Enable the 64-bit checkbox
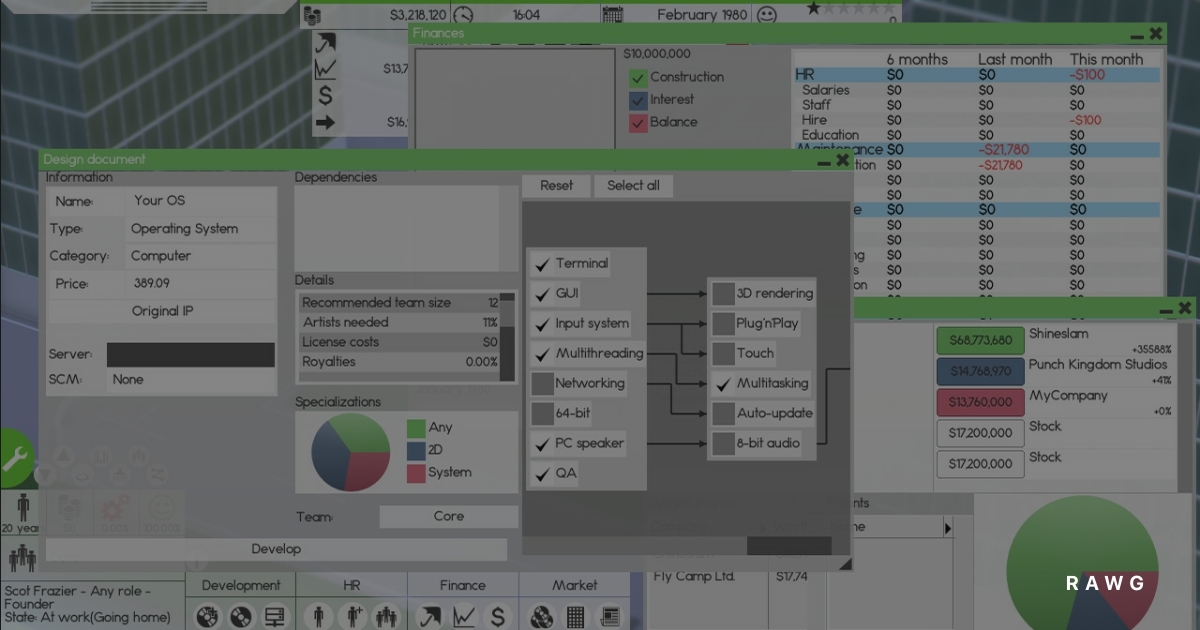 (x=543, y=413)
